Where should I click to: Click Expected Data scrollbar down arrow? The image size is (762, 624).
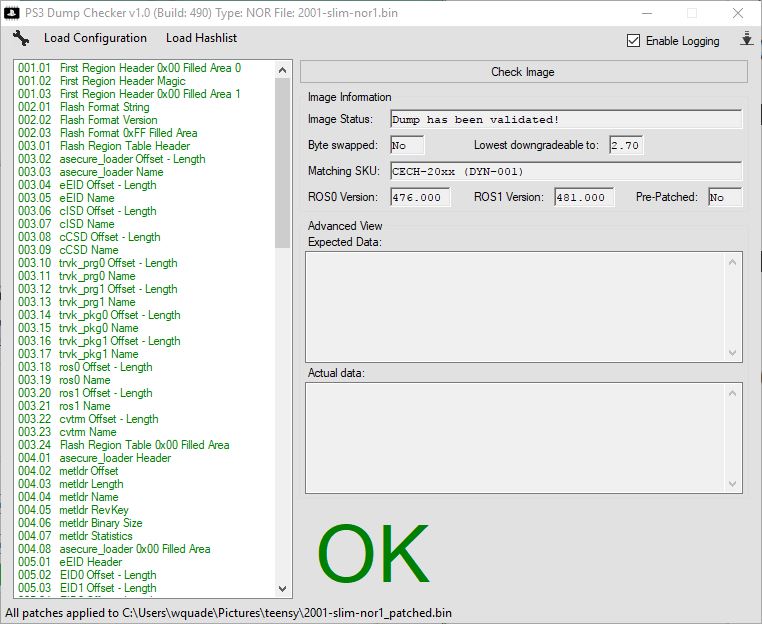pyautogui.click(x=733, y=353)
